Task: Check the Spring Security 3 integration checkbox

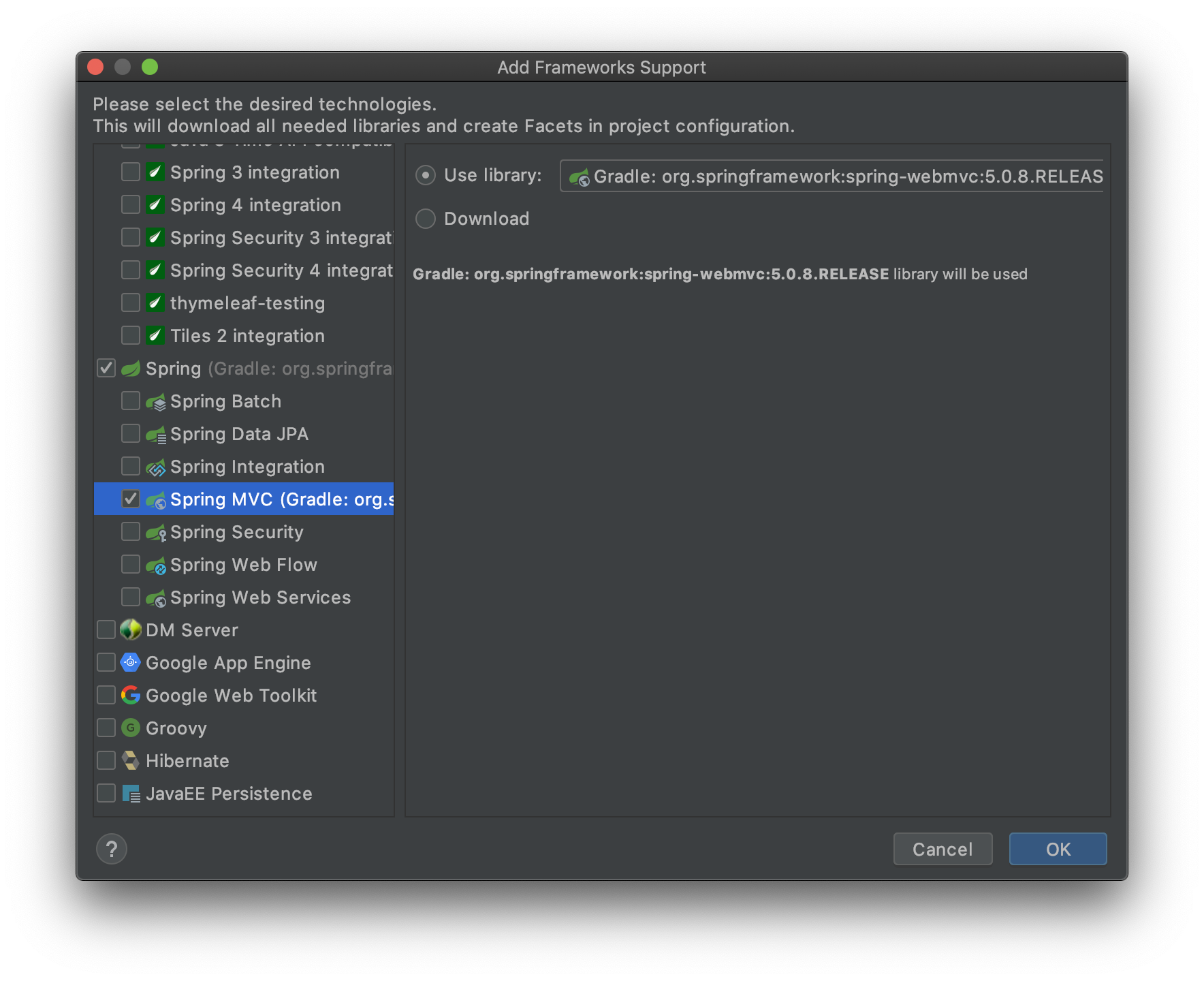Action: [x=131, y=237]
